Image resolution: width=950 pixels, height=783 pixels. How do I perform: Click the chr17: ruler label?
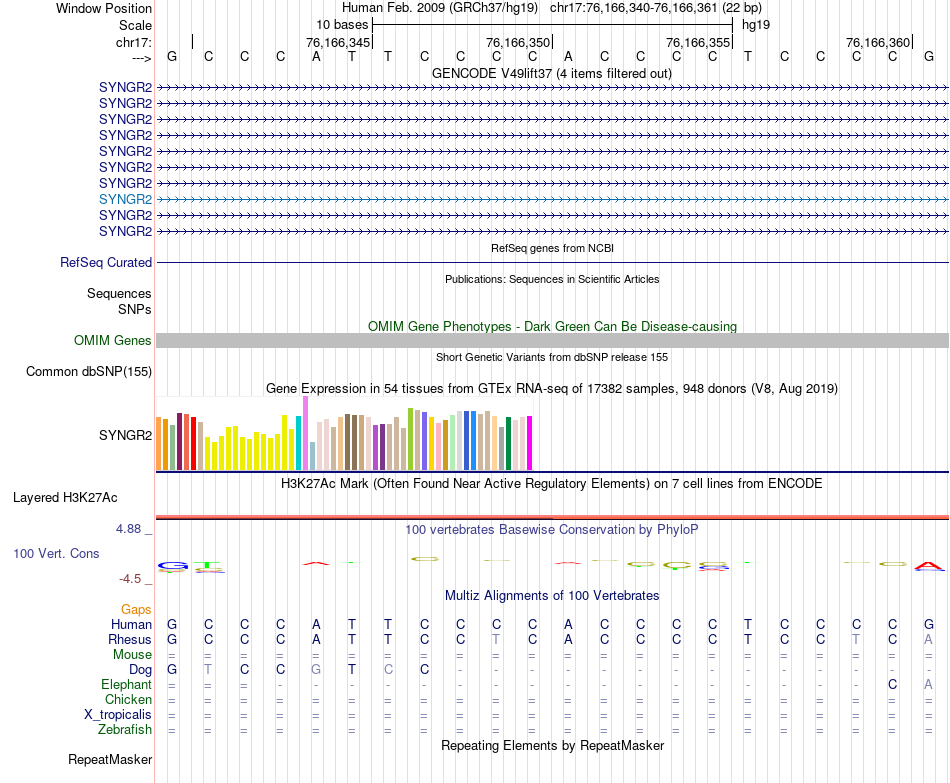click(134, 42)
